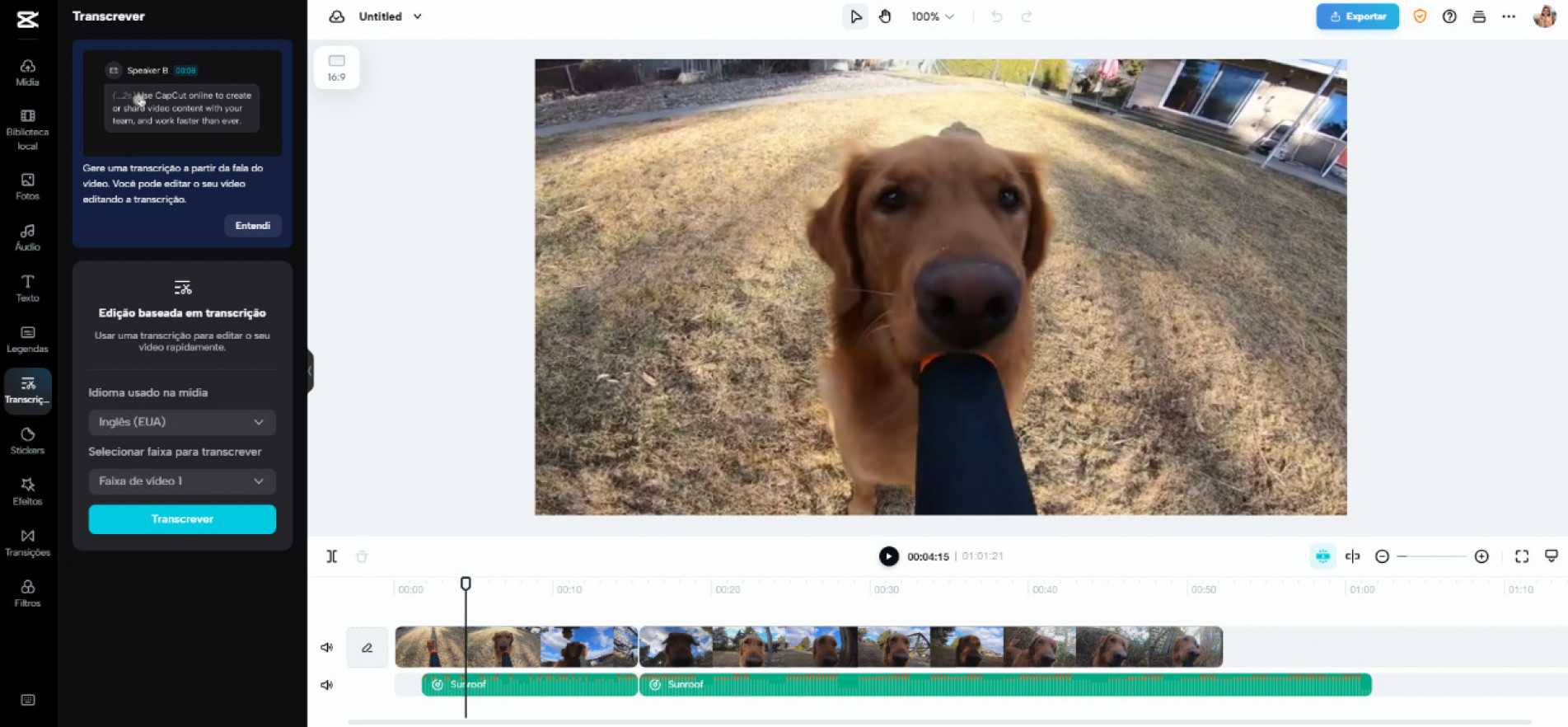This screenshot has width=1568, height=727.
Task: Open the Efeitos panel
Action: [27, 492]
